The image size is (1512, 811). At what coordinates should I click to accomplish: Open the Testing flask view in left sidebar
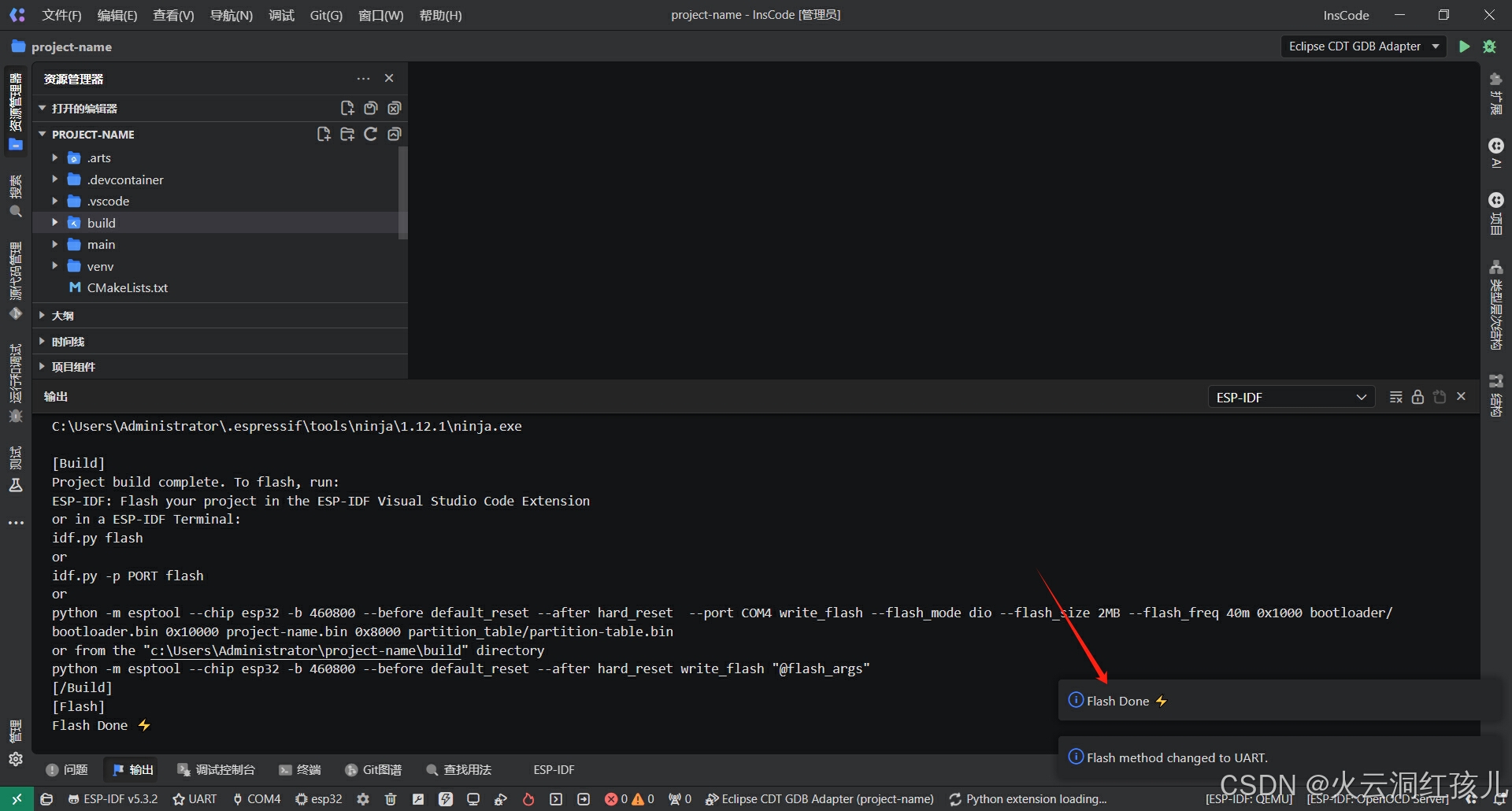click(16, 470)
